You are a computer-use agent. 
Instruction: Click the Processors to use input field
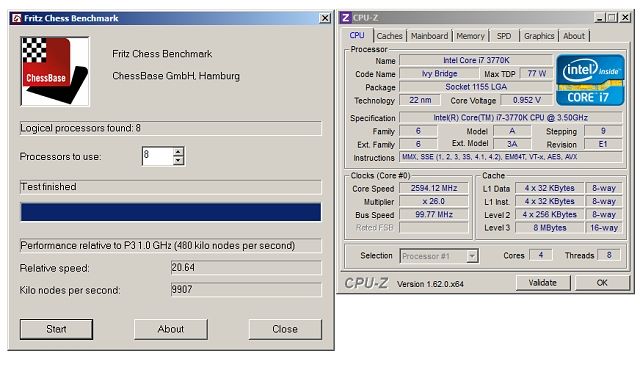(x=158, y=156)
